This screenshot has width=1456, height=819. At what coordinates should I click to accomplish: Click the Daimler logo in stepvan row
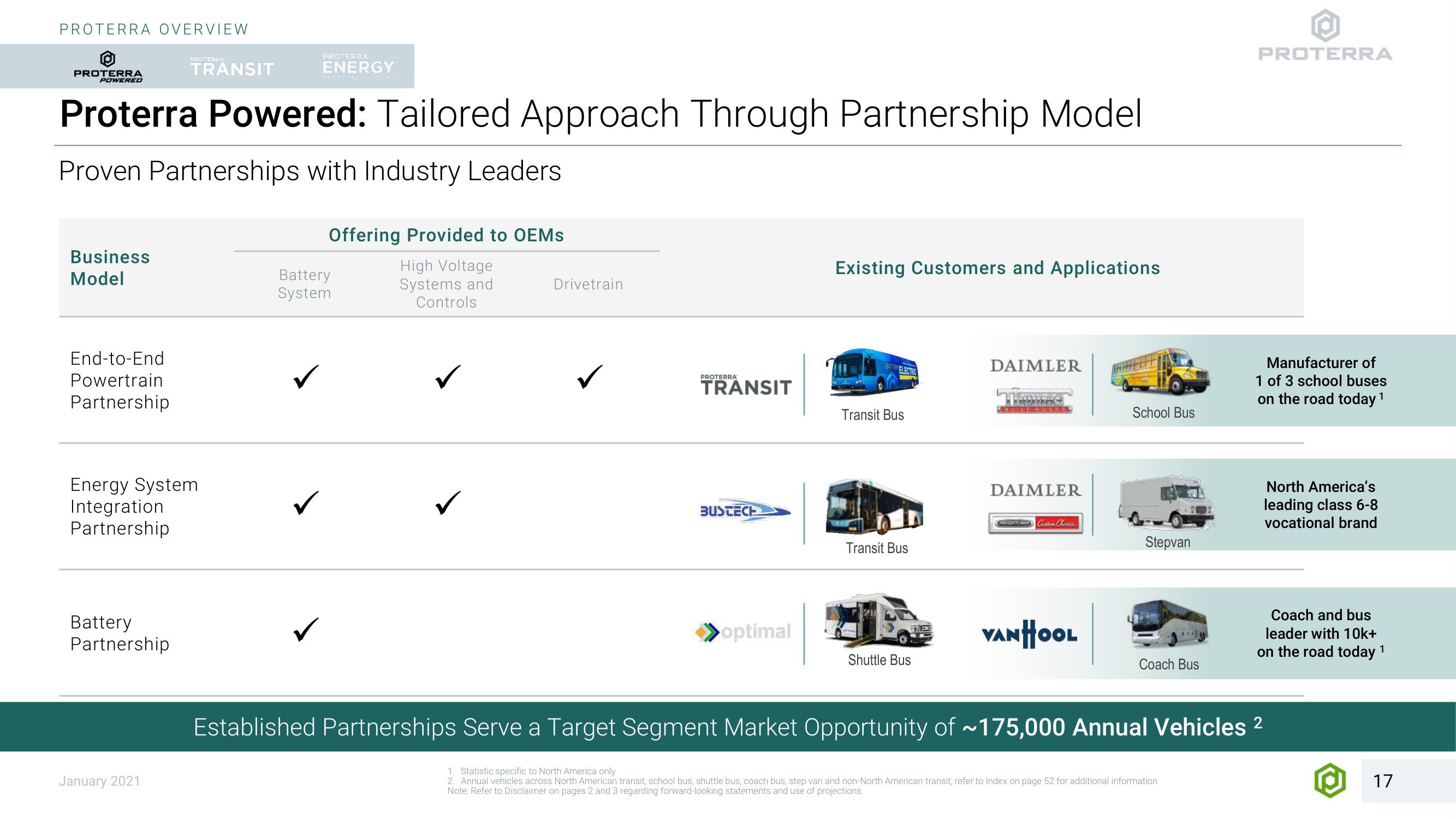pyautogui.click(x=1036, y=490)
